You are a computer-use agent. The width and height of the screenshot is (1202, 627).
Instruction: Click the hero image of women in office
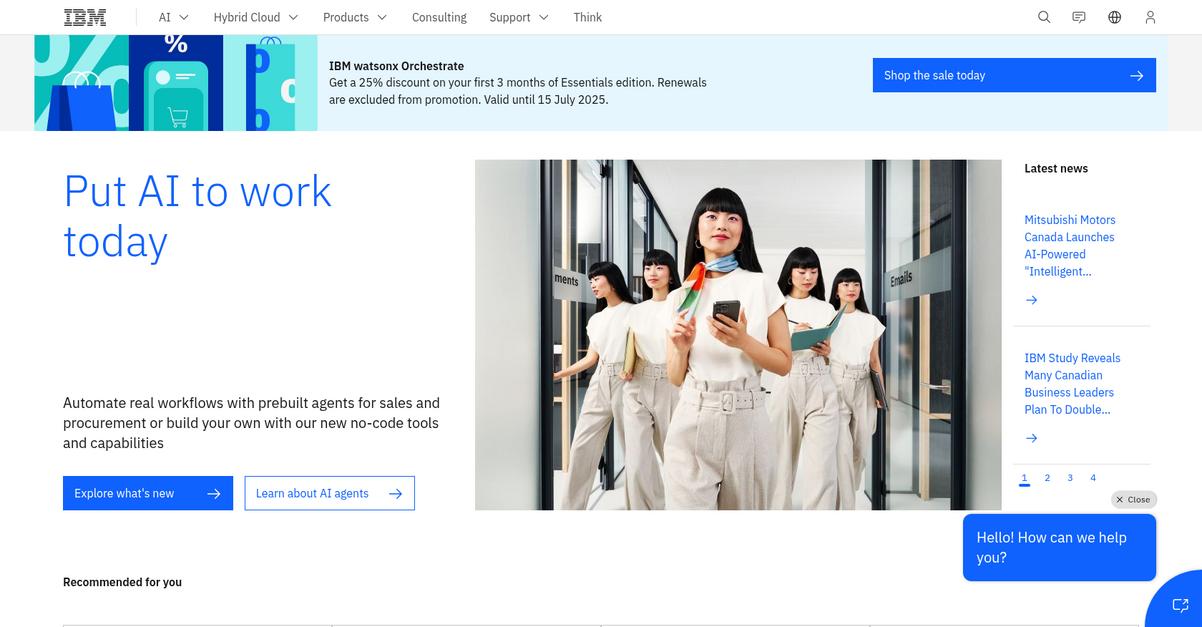pyautogui.click(x=738, y=335)
